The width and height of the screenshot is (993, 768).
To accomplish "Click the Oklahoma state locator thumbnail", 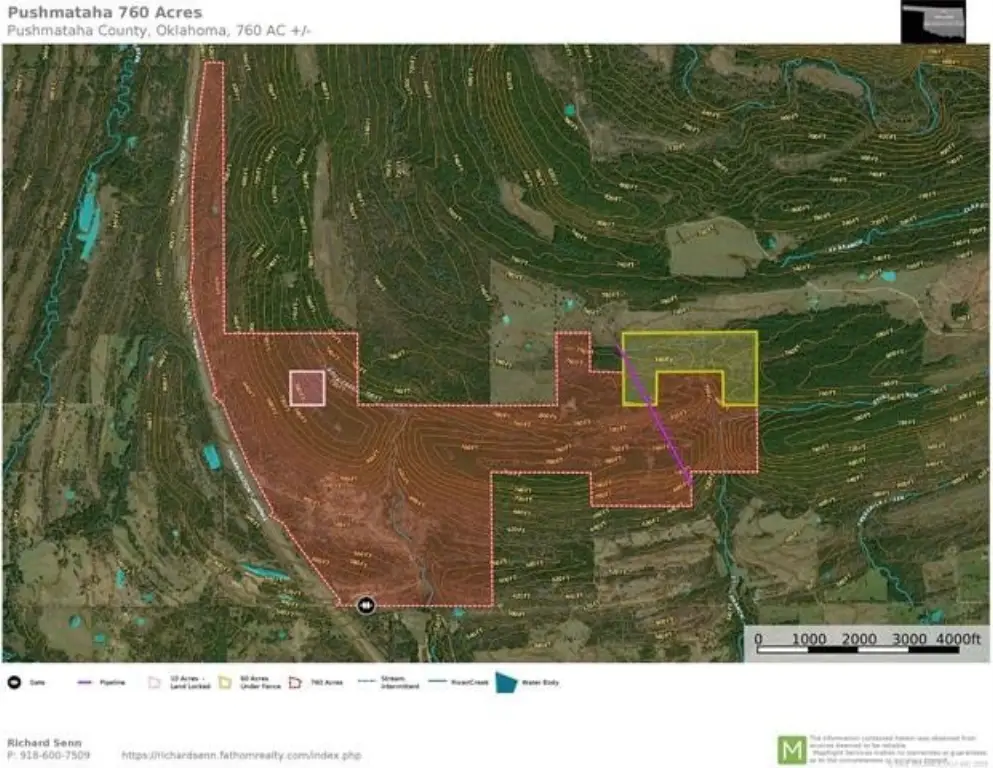I will click(932, 21).
